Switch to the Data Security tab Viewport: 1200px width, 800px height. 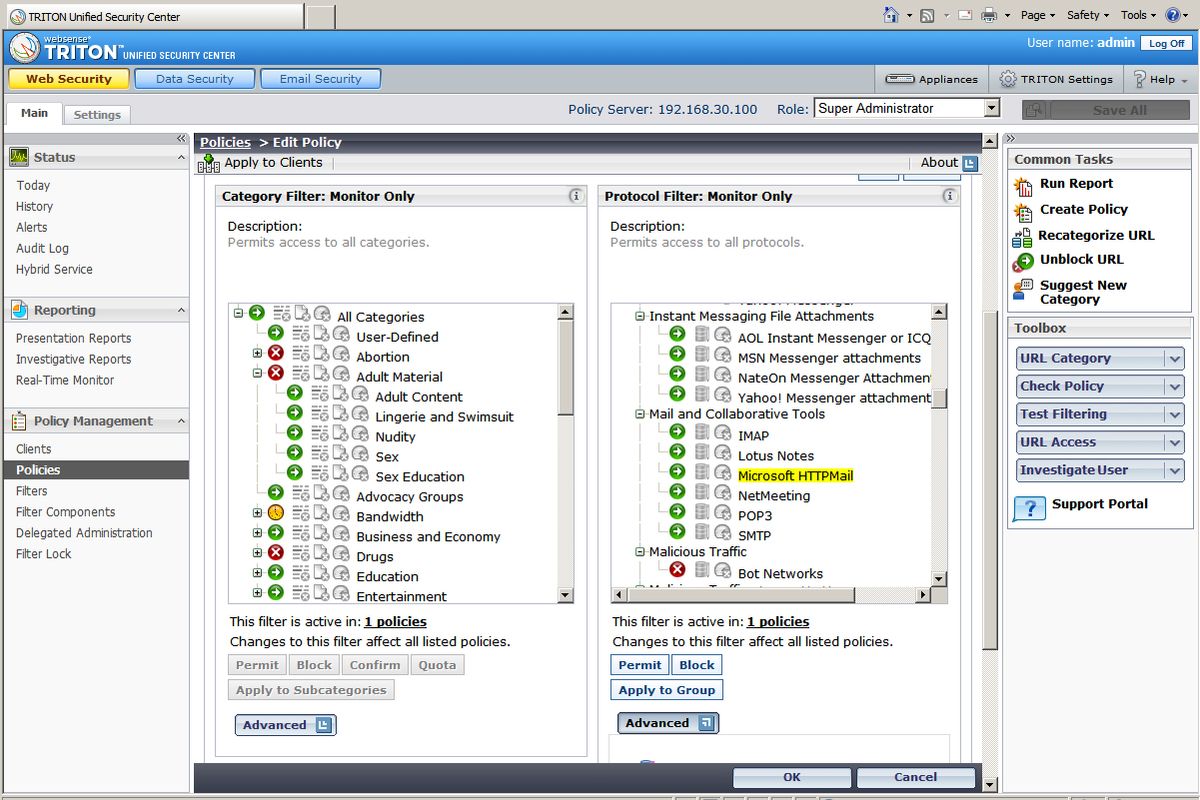point(194,78)
